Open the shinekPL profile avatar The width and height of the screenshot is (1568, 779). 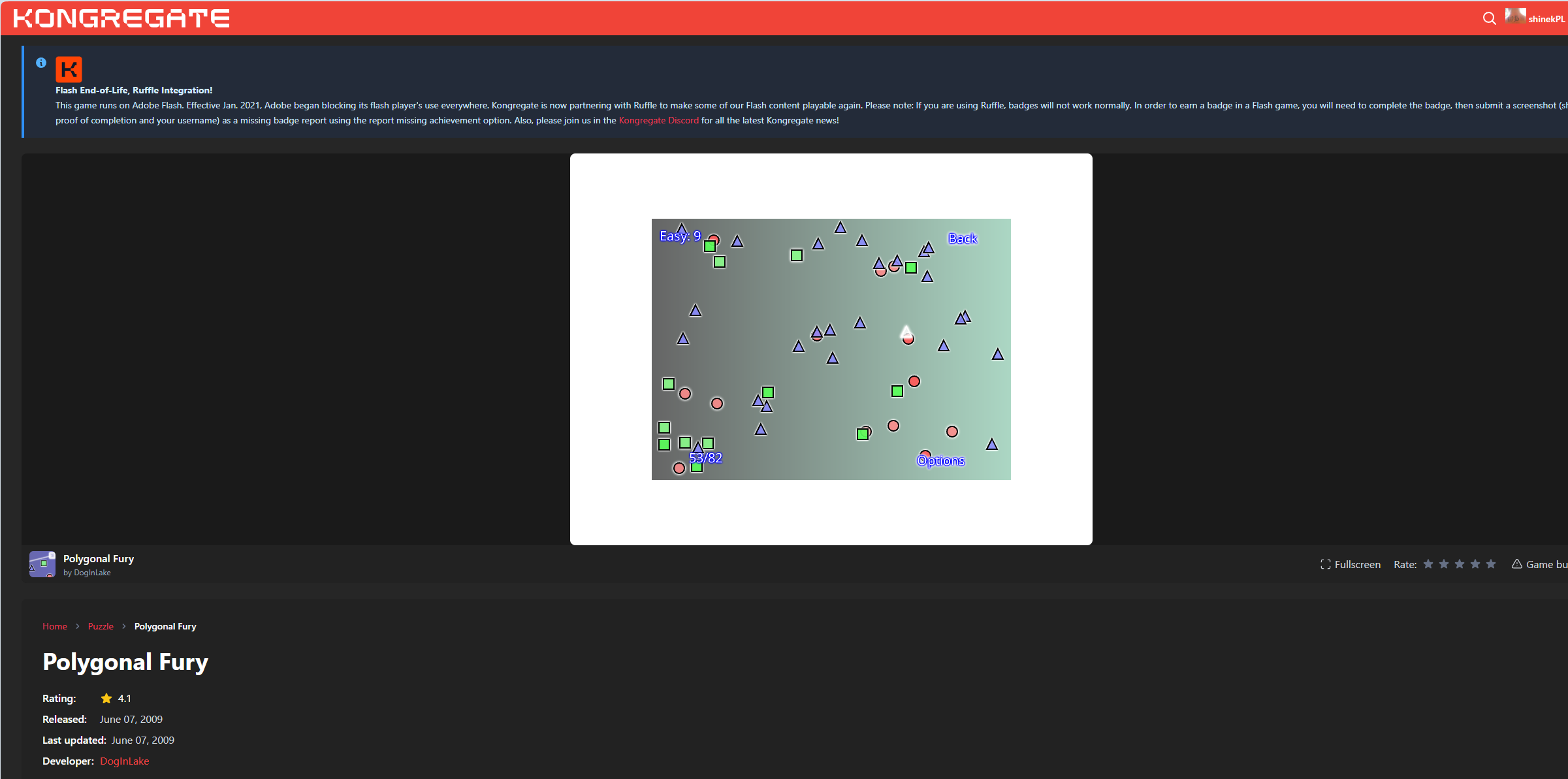click(1515, 16)
